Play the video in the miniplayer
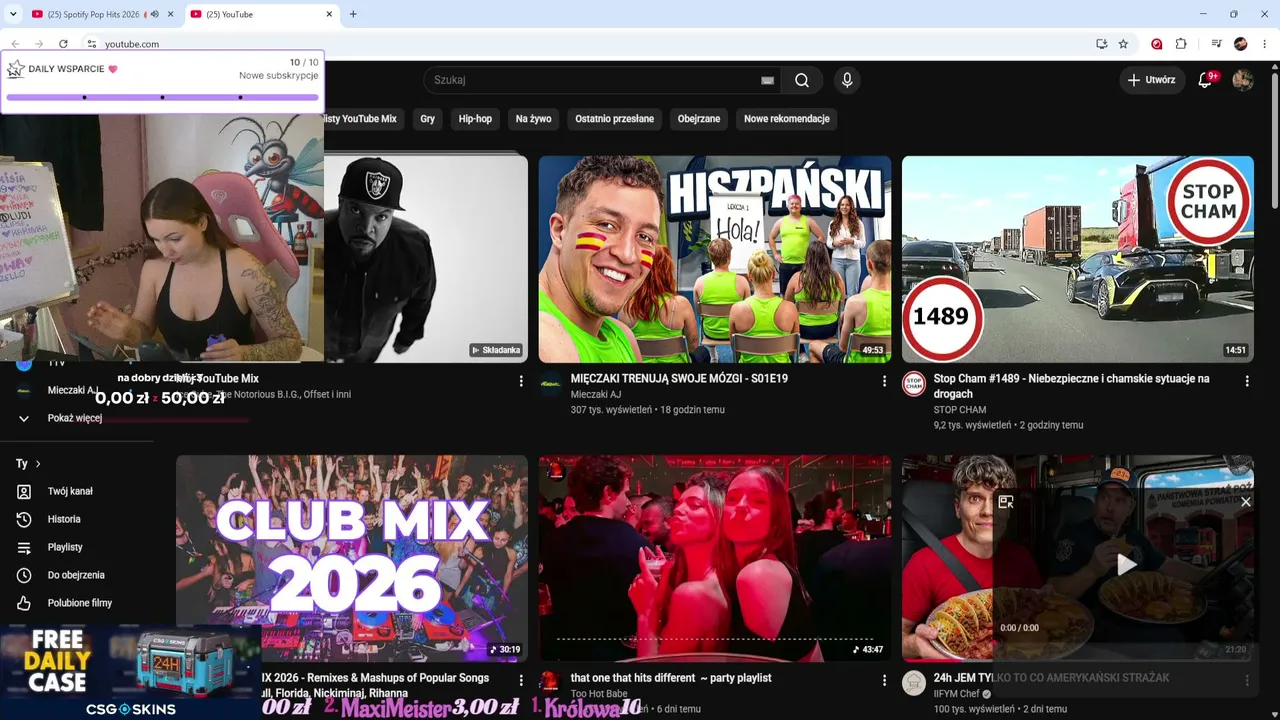1280x720 pixels. click(1126, 564)
